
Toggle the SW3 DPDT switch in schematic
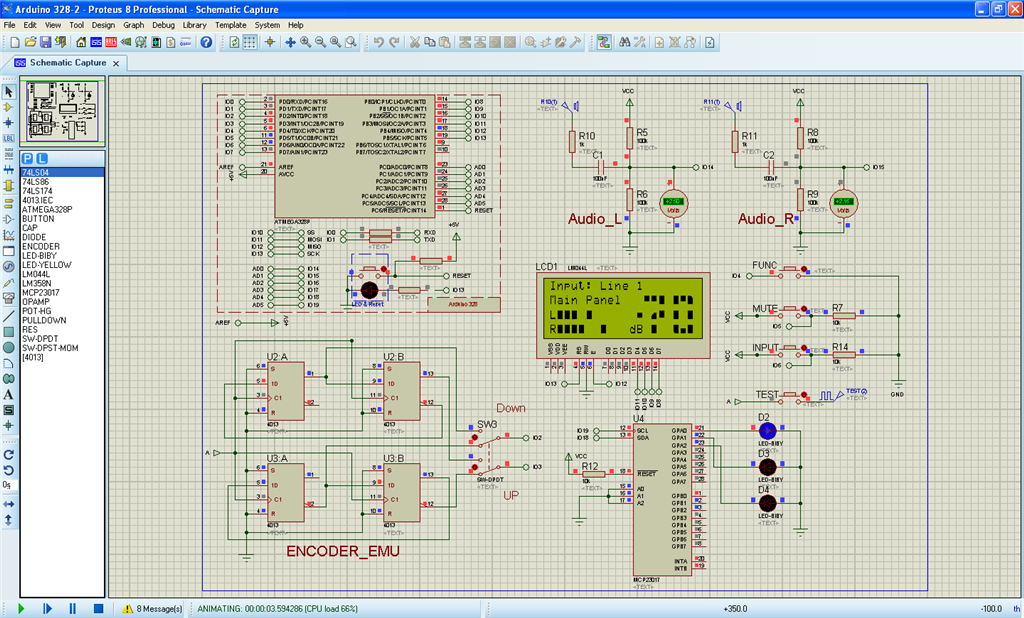point(488,452)
